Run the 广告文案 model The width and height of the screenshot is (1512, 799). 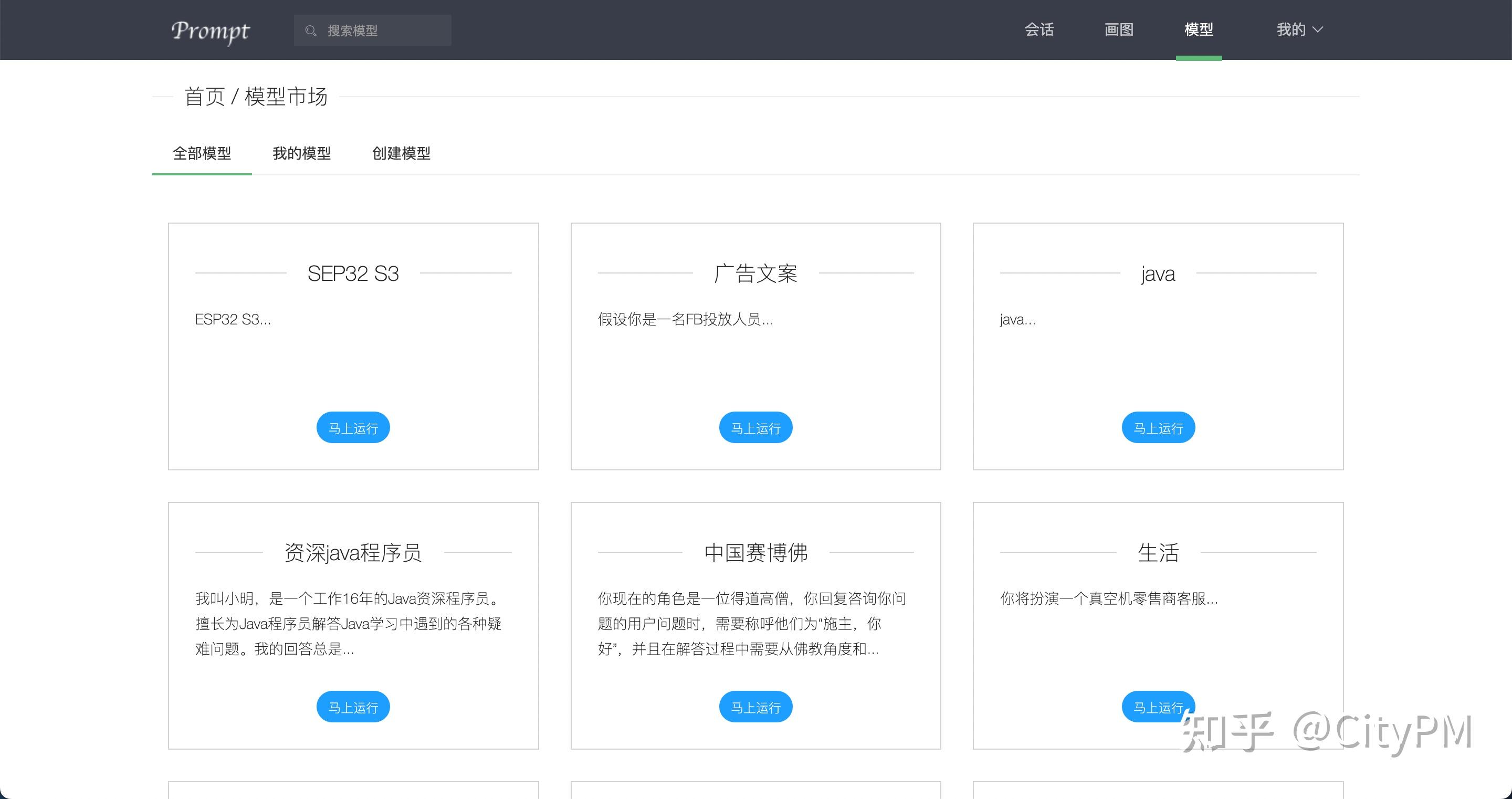(x=755, y=427)
